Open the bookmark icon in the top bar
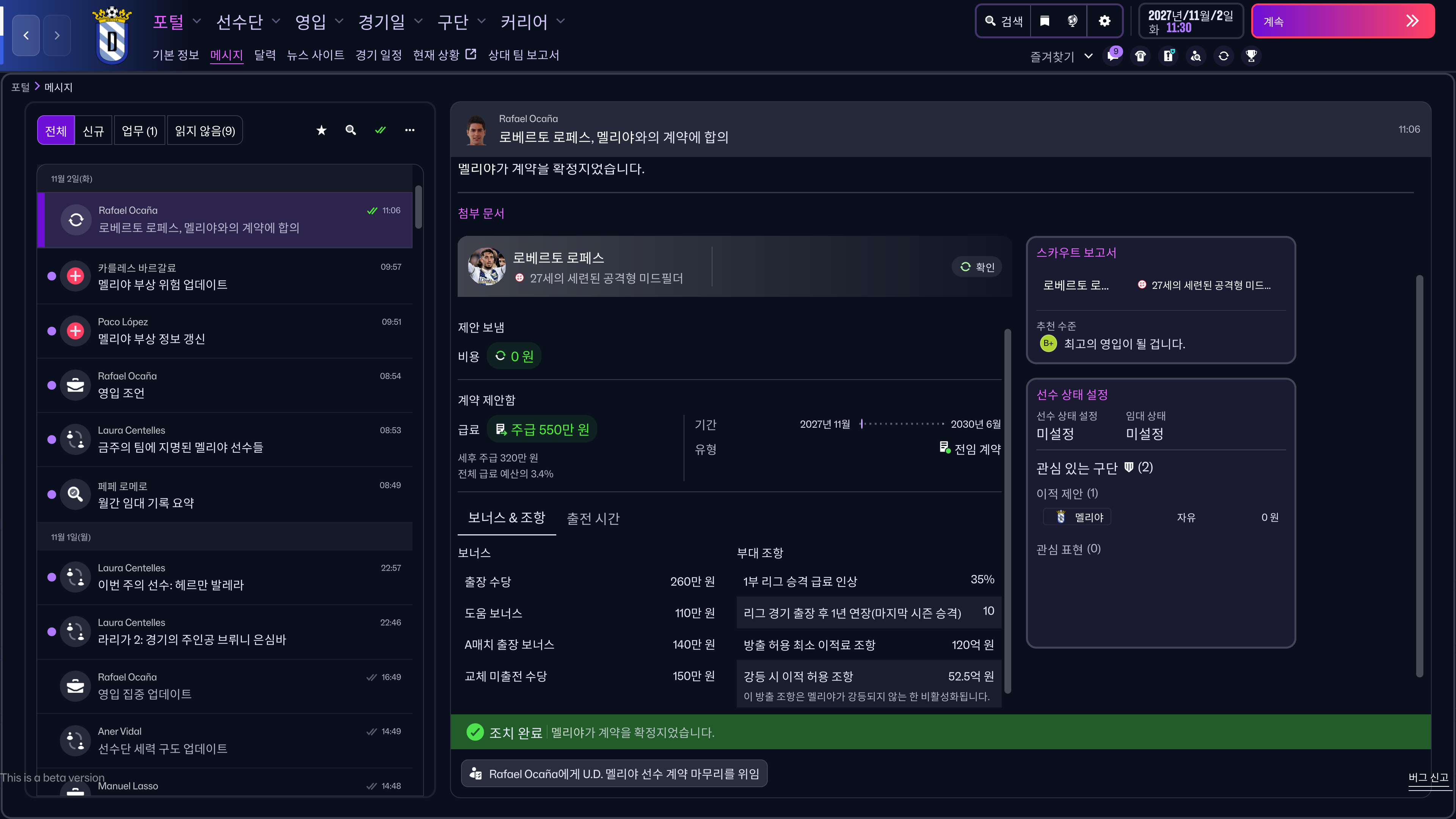Viewport: 1456px width, 819px height. [x=1045, y=22]
